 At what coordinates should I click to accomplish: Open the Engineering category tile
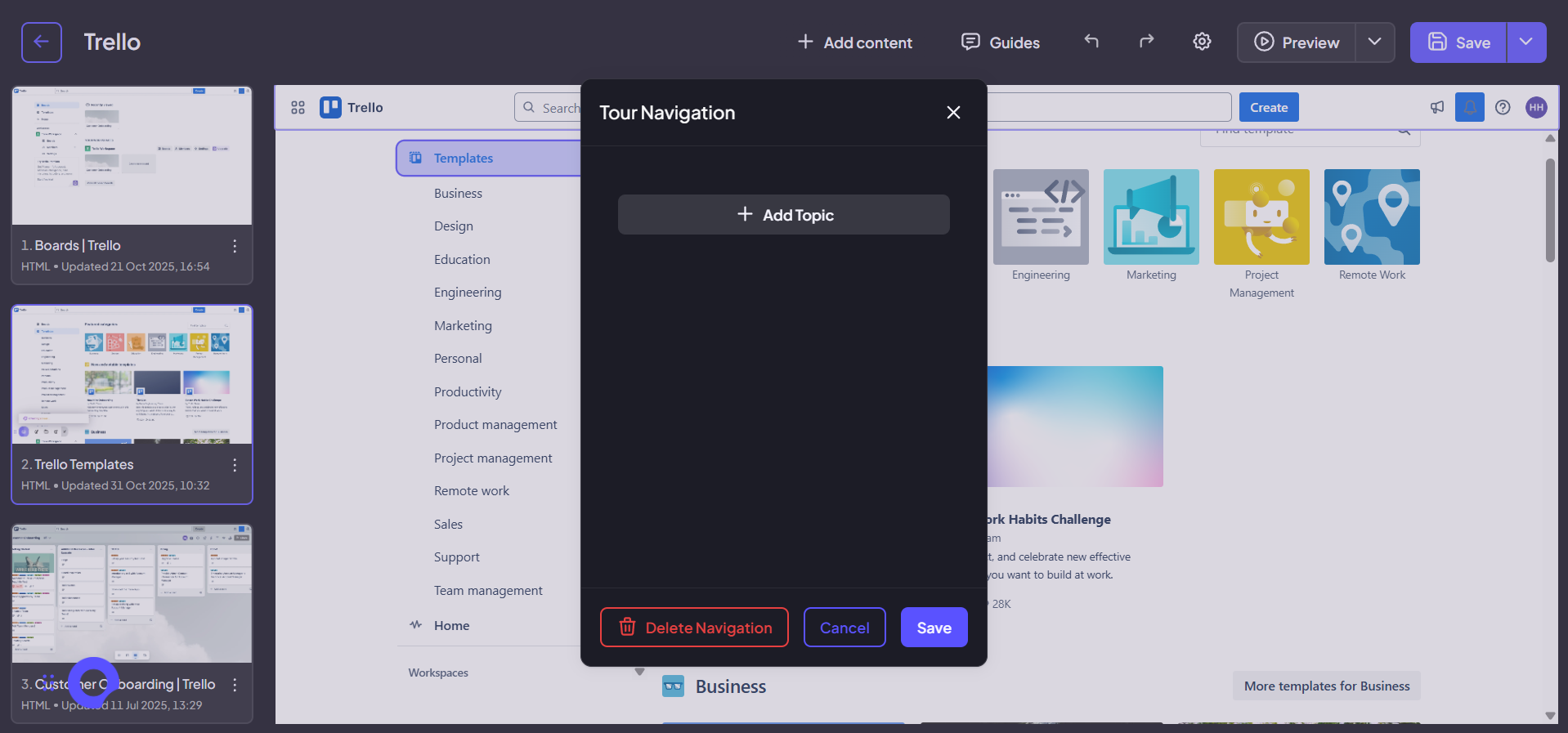pos(1041,217)
